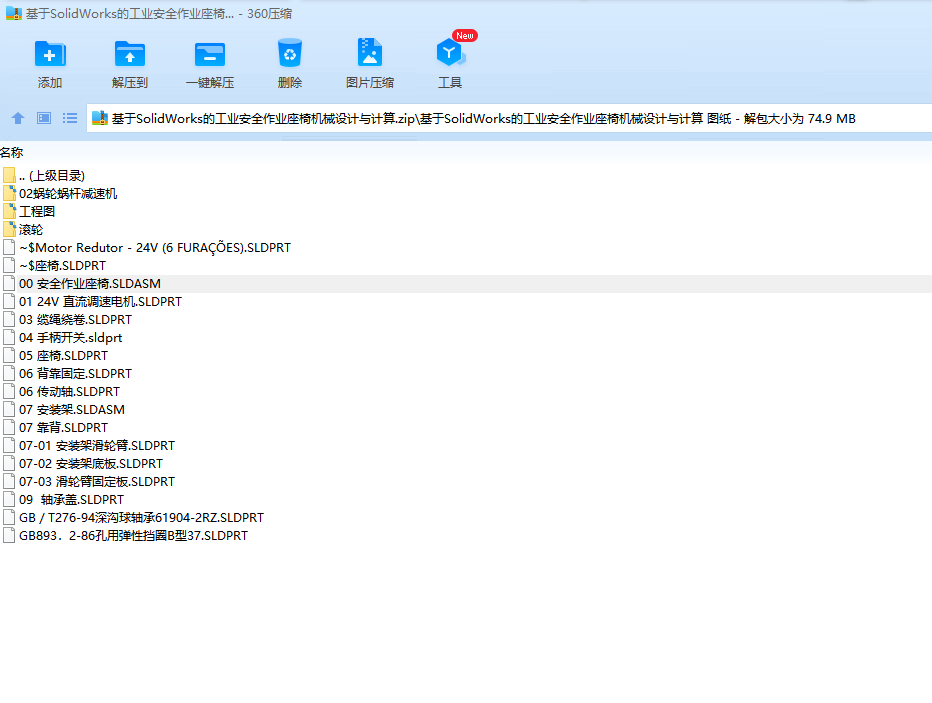Click the file icon of 03 缆绳绕卷.SLDPRT
The height and width of the screenshot is (703, 932).
click(x=9, y=319)
